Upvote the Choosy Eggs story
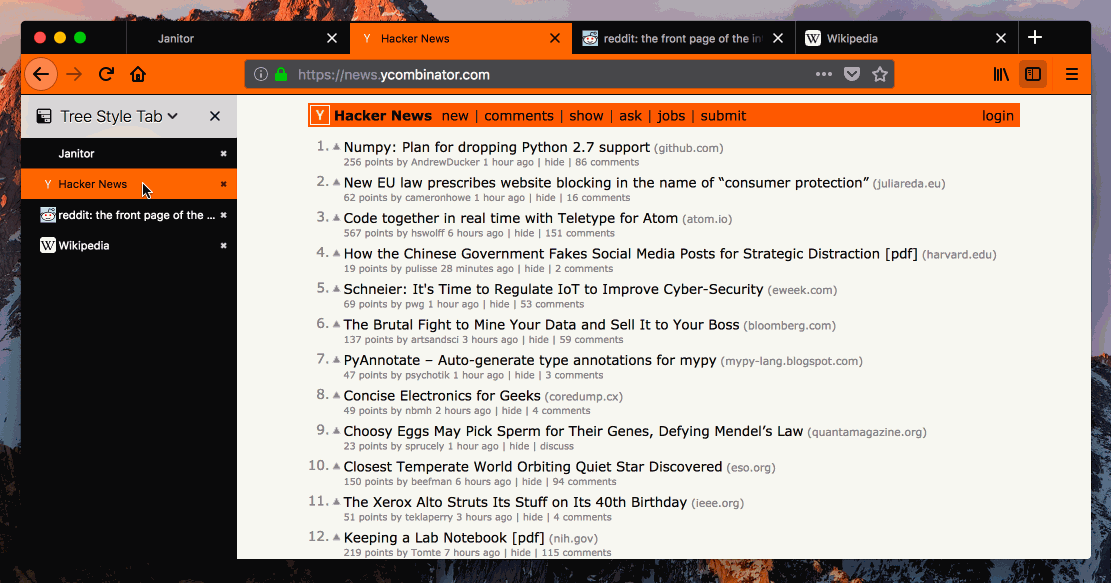The image size is (1111, 583). click(x=337, y=431)
